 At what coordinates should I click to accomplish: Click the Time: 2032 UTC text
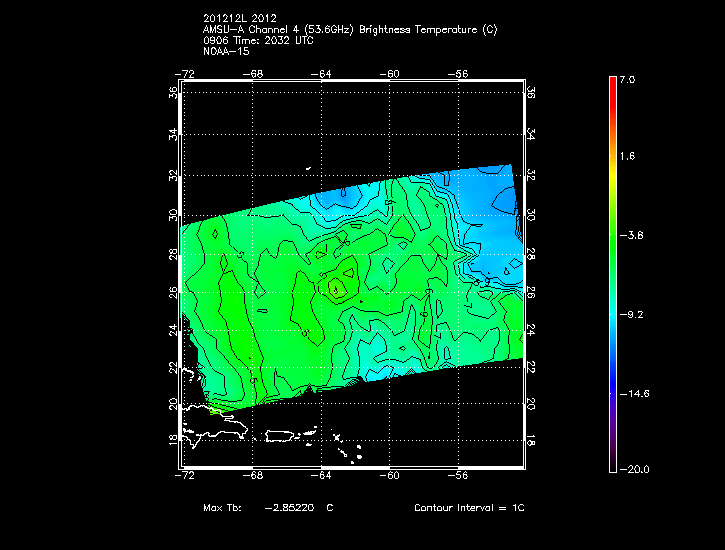[272, 41]
